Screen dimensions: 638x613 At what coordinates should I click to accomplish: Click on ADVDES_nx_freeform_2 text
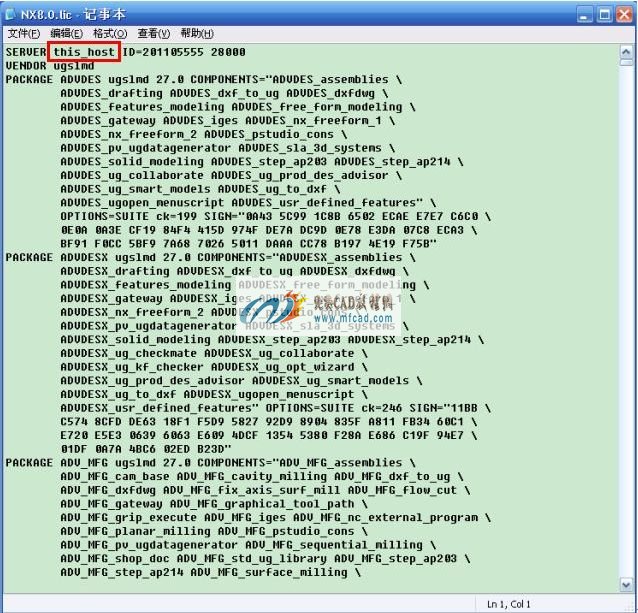[128, 134]
